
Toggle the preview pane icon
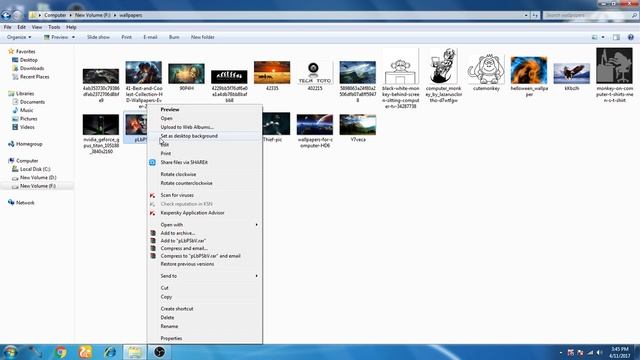point(616,37)
